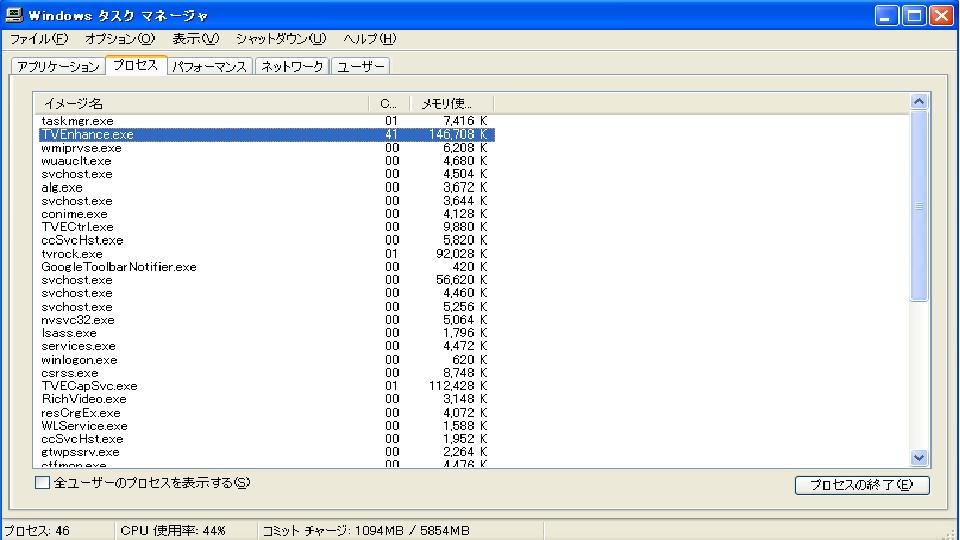Open the ヘルプ(H) menu
960x540 pixels.
369,39
